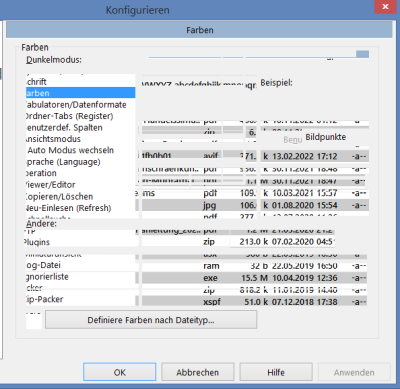The width and height of the screenshot is (400, 389).
Task: Confirm dialog with OK button
Action: 120,372
